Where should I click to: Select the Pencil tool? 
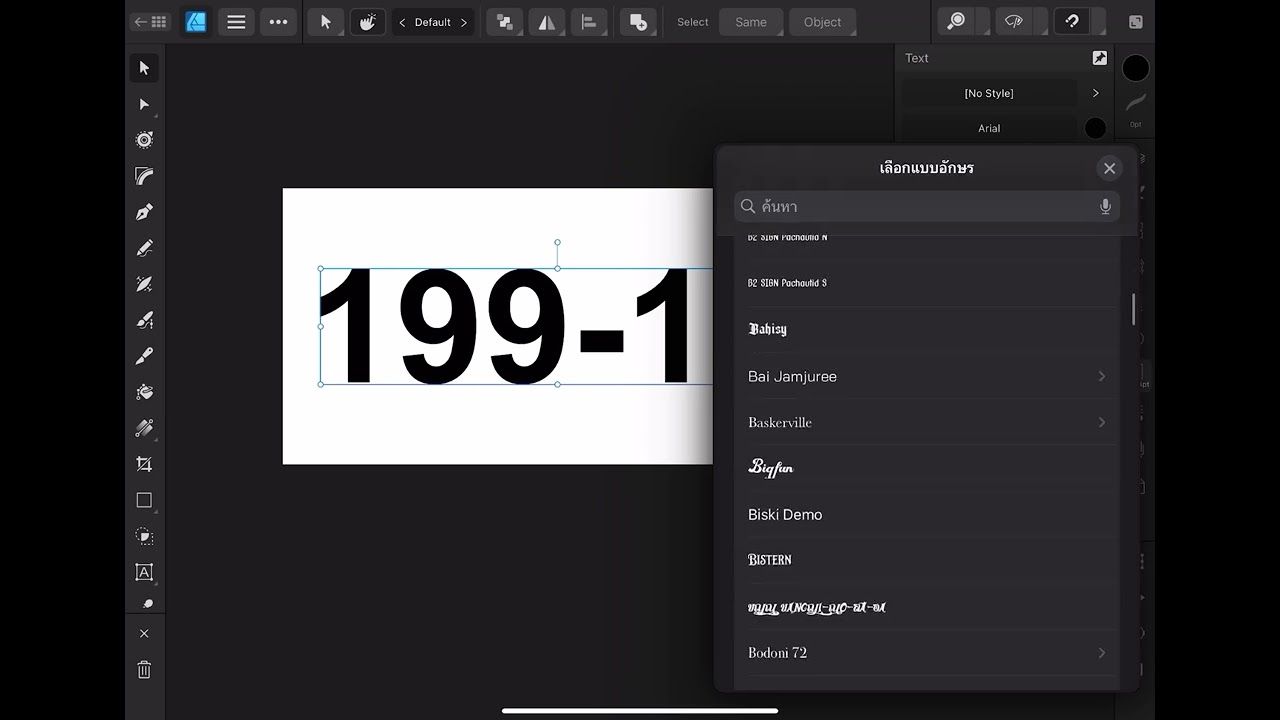tap(144, 248)
